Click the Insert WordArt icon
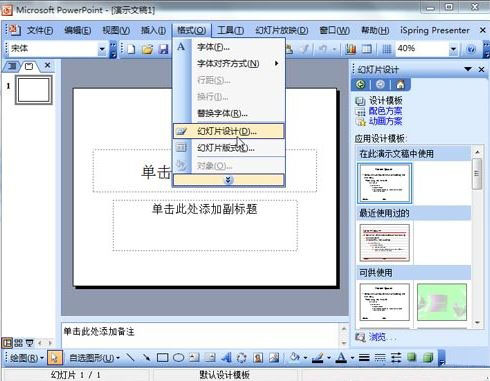The width and height of the screenshot is (490, 381). click(226, 358)
